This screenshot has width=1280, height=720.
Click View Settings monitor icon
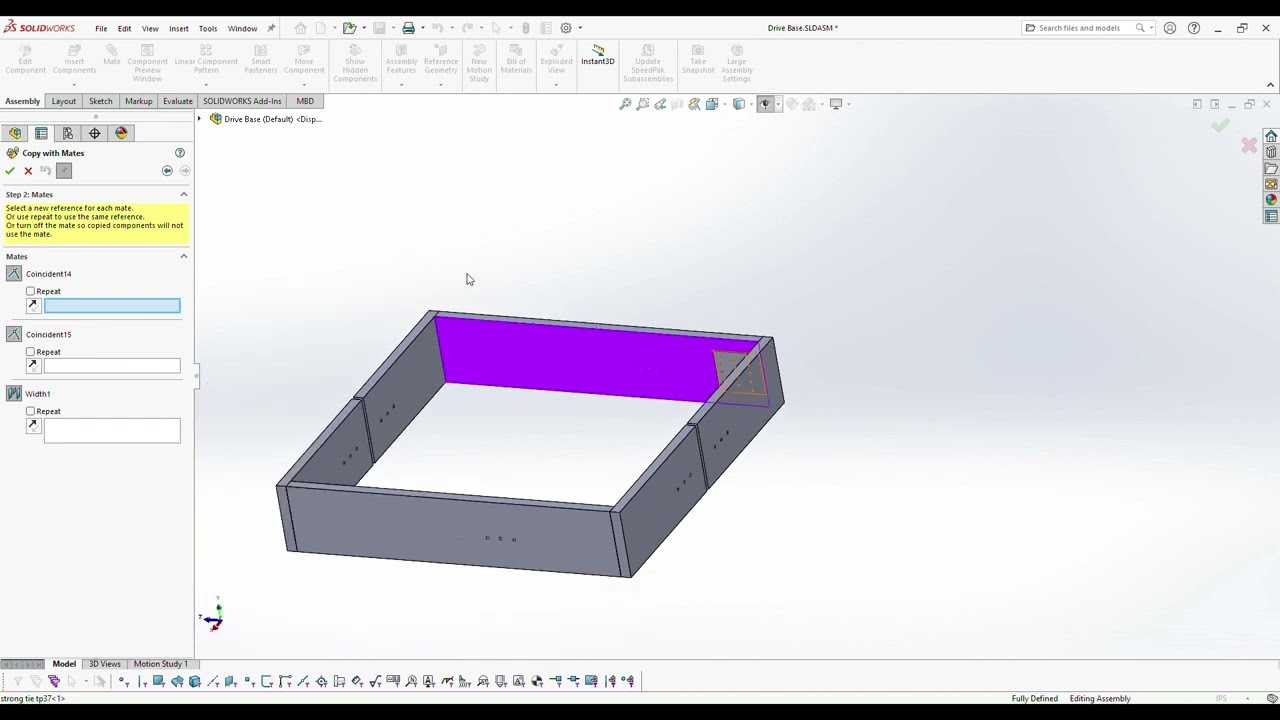(836, 104)
